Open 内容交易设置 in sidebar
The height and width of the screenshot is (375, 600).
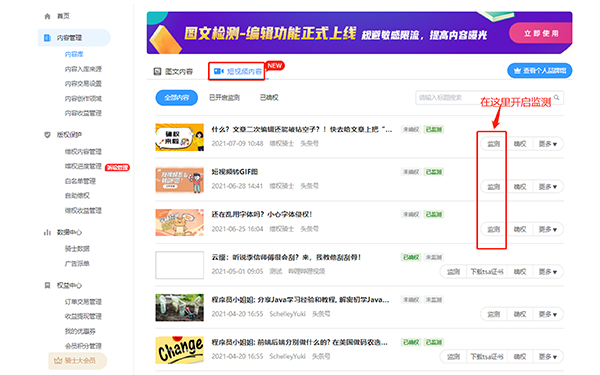click(83, 84)
